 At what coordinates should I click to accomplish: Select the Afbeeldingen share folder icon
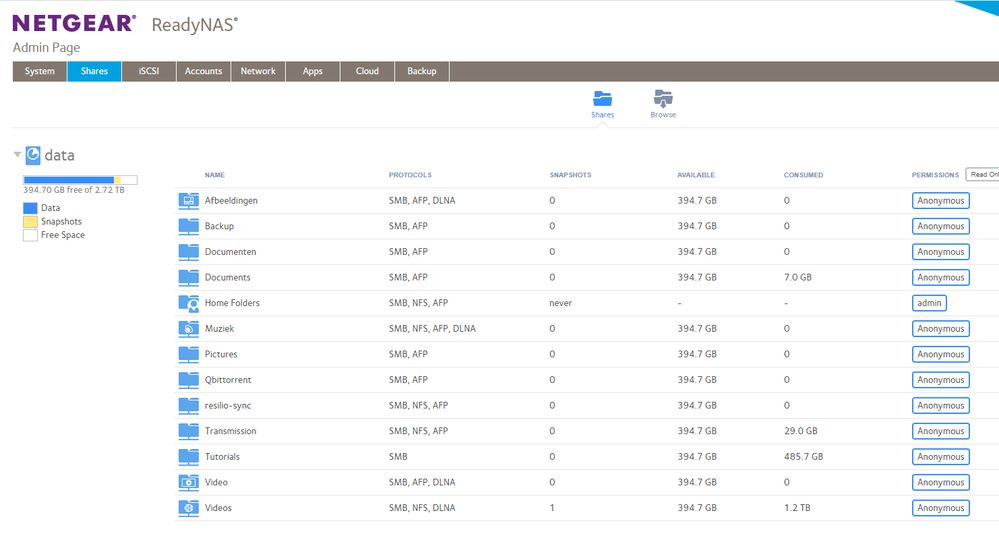click(x=189, y=201)
